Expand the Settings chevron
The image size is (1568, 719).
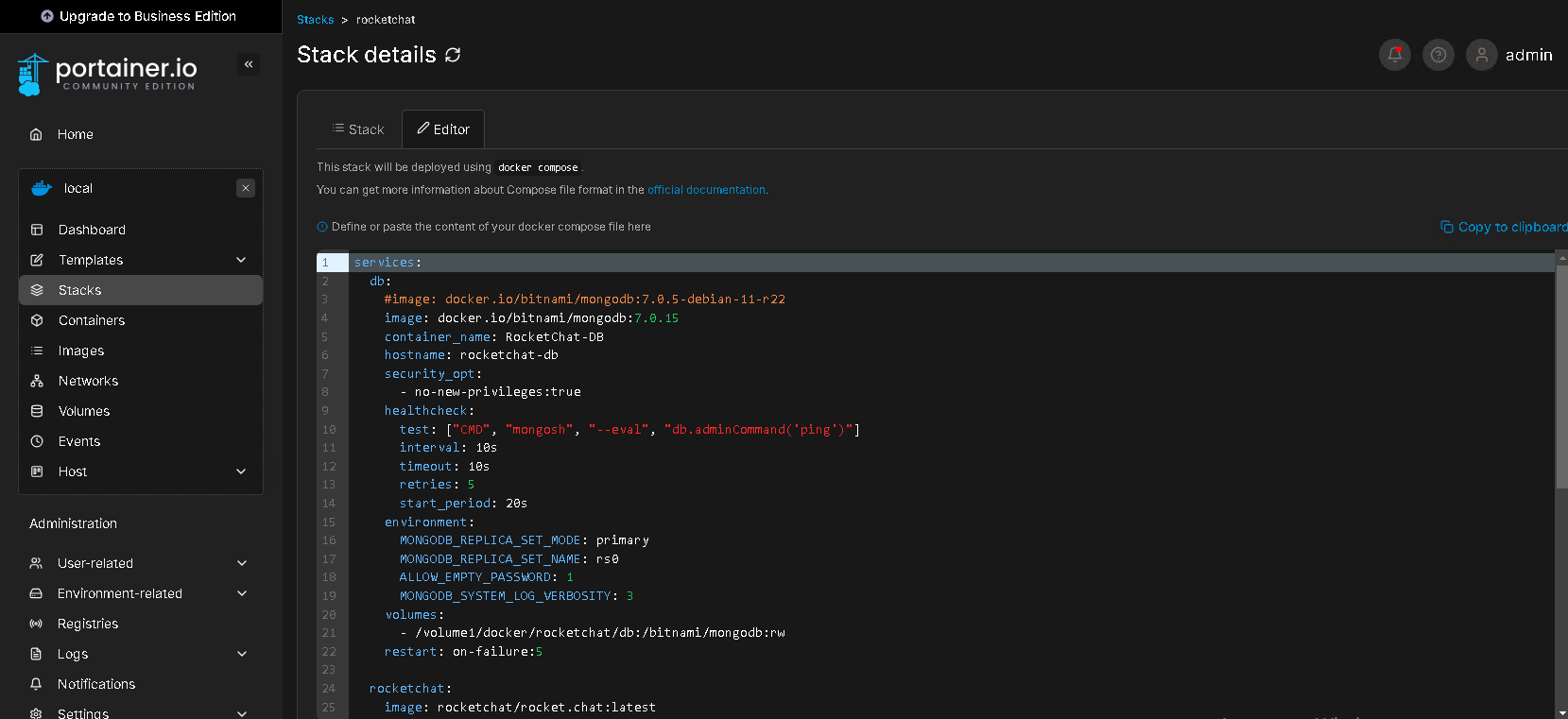242,713
